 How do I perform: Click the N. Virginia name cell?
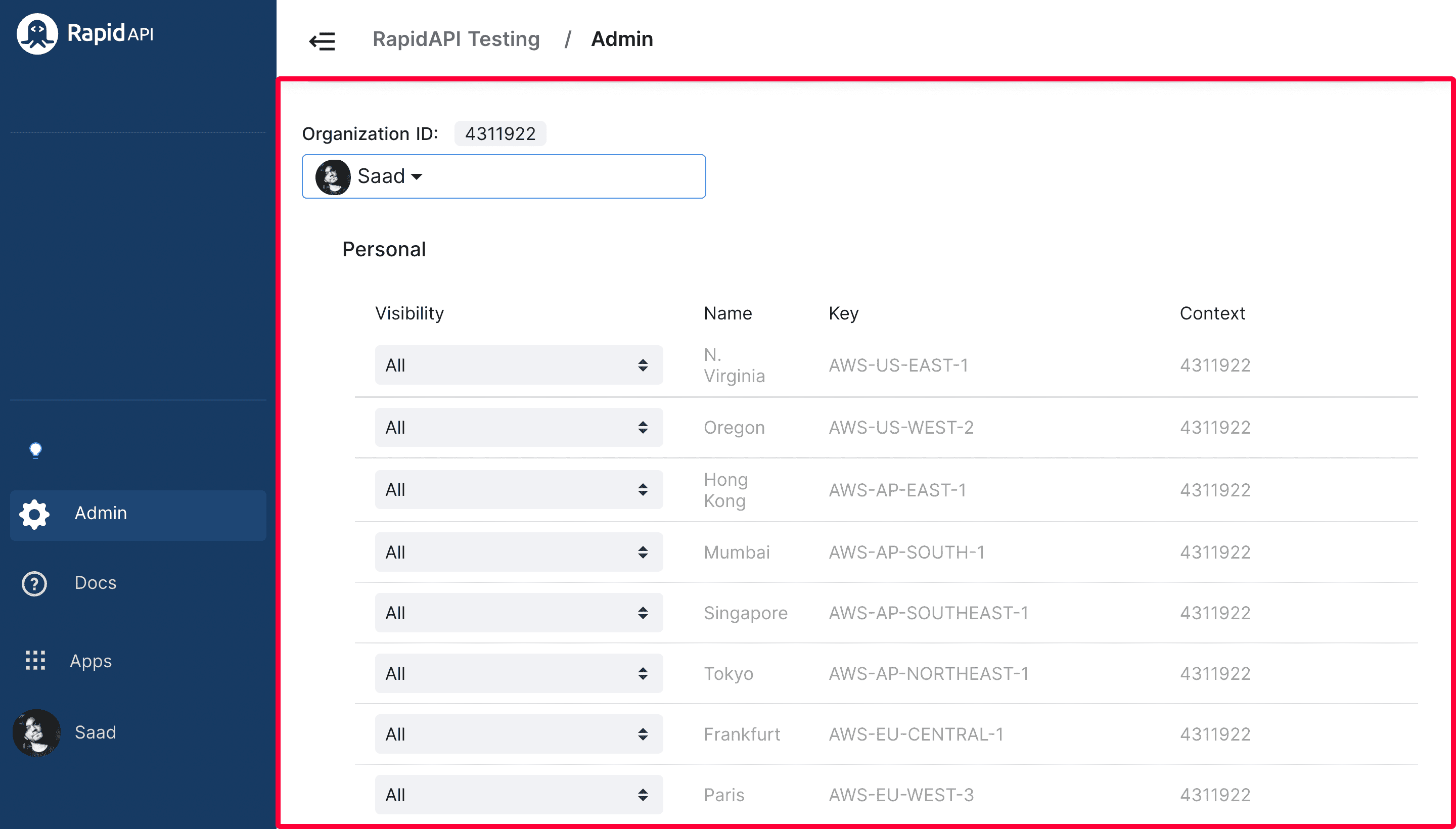tap(735, 365)
